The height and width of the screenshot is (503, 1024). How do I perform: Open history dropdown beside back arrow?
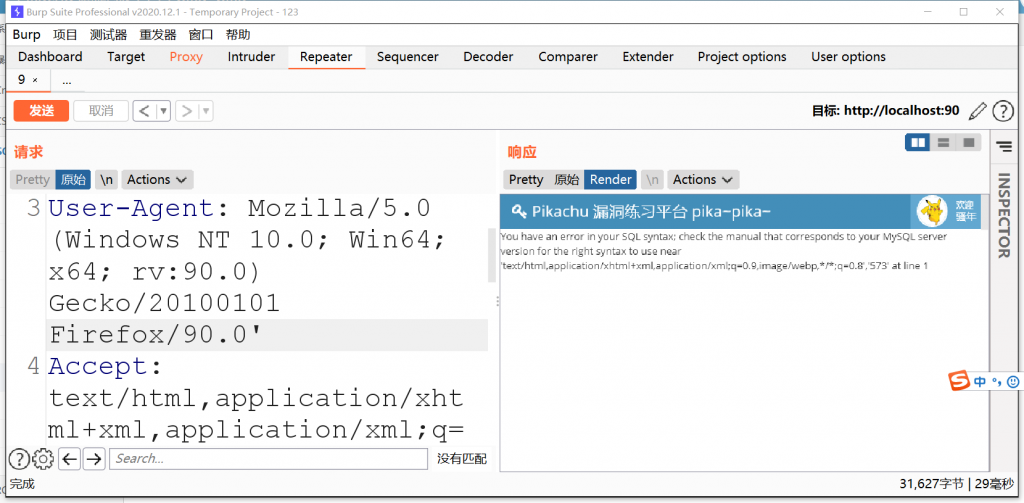[164, 111]
